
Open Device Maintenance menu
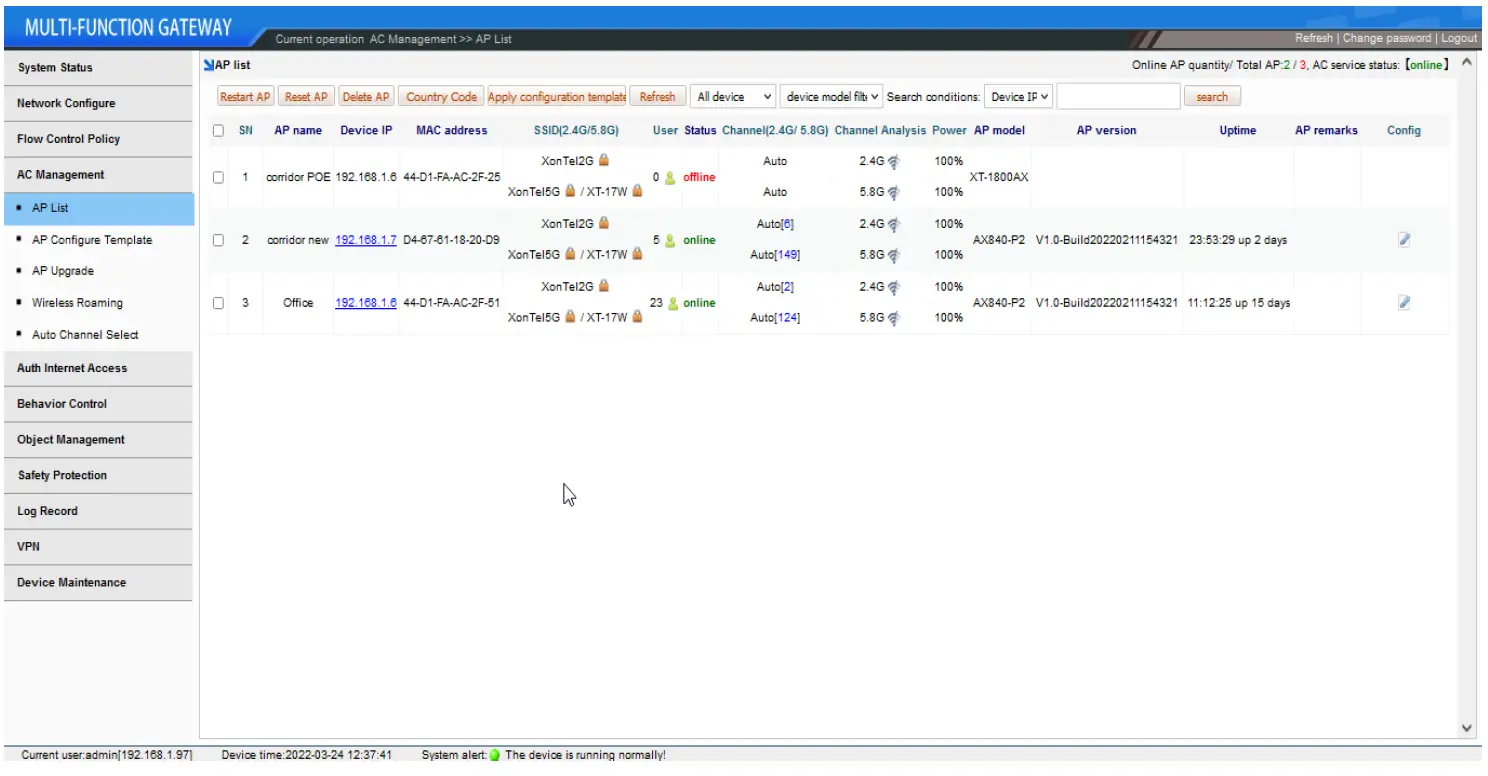point(97,583)
